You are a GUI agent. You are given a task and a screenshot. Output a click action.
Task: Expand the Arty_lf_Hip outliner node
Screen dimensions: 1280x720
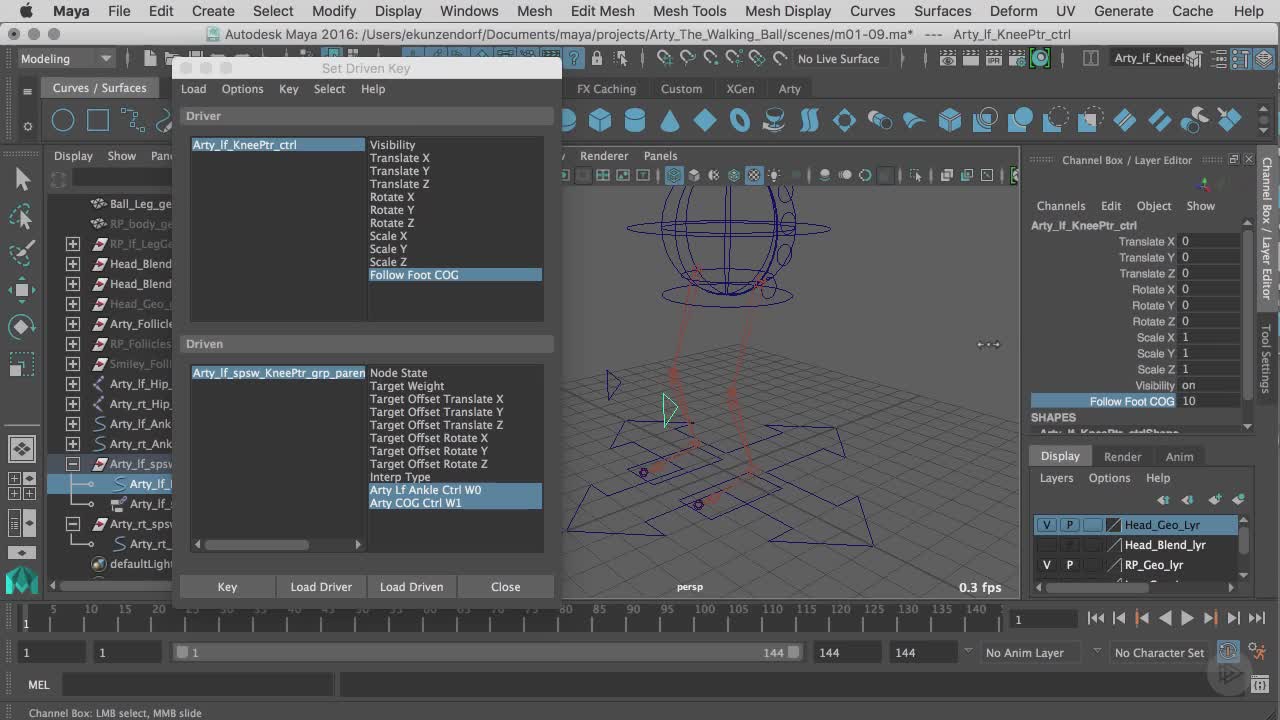73,384
